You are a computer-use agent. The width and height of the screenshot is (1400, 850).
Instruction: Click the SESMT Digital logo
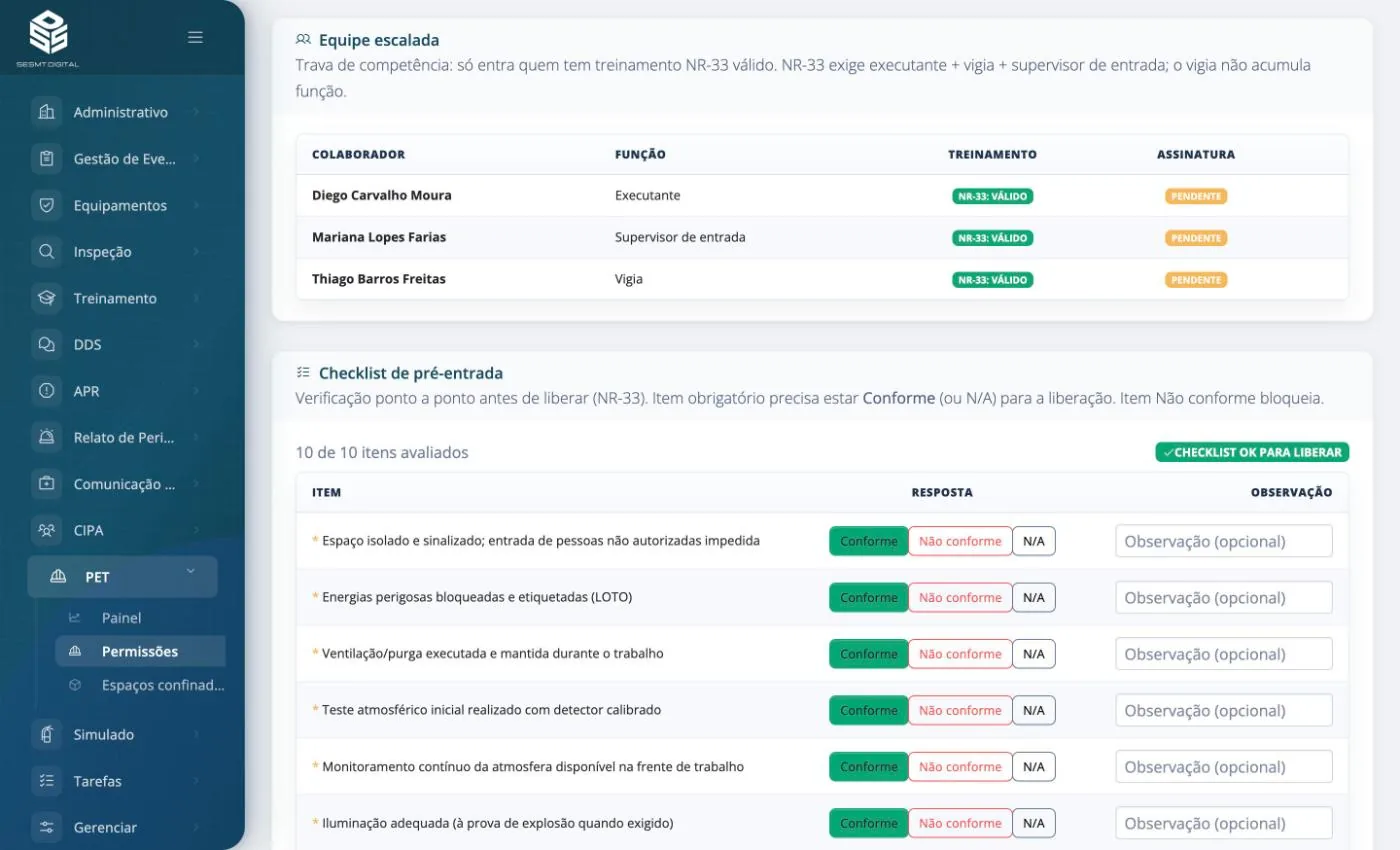(48, 38)
